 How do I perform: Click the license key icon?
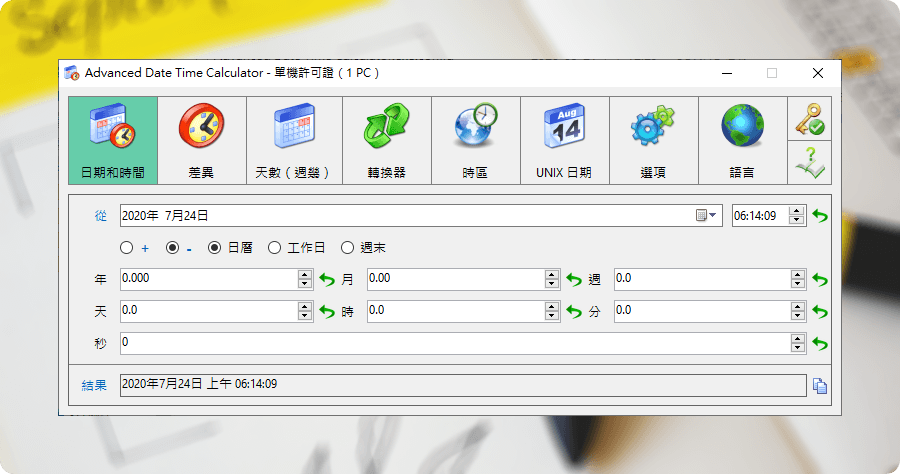(809, 119)
